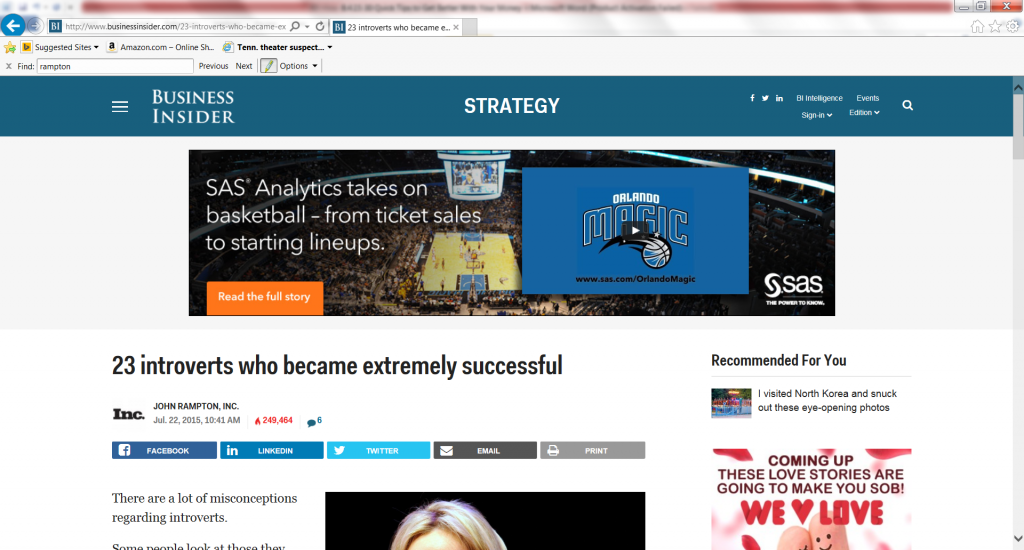Open Business Insider's Facebook page icon
The image size is (1024, 550).
click(752, 98)
